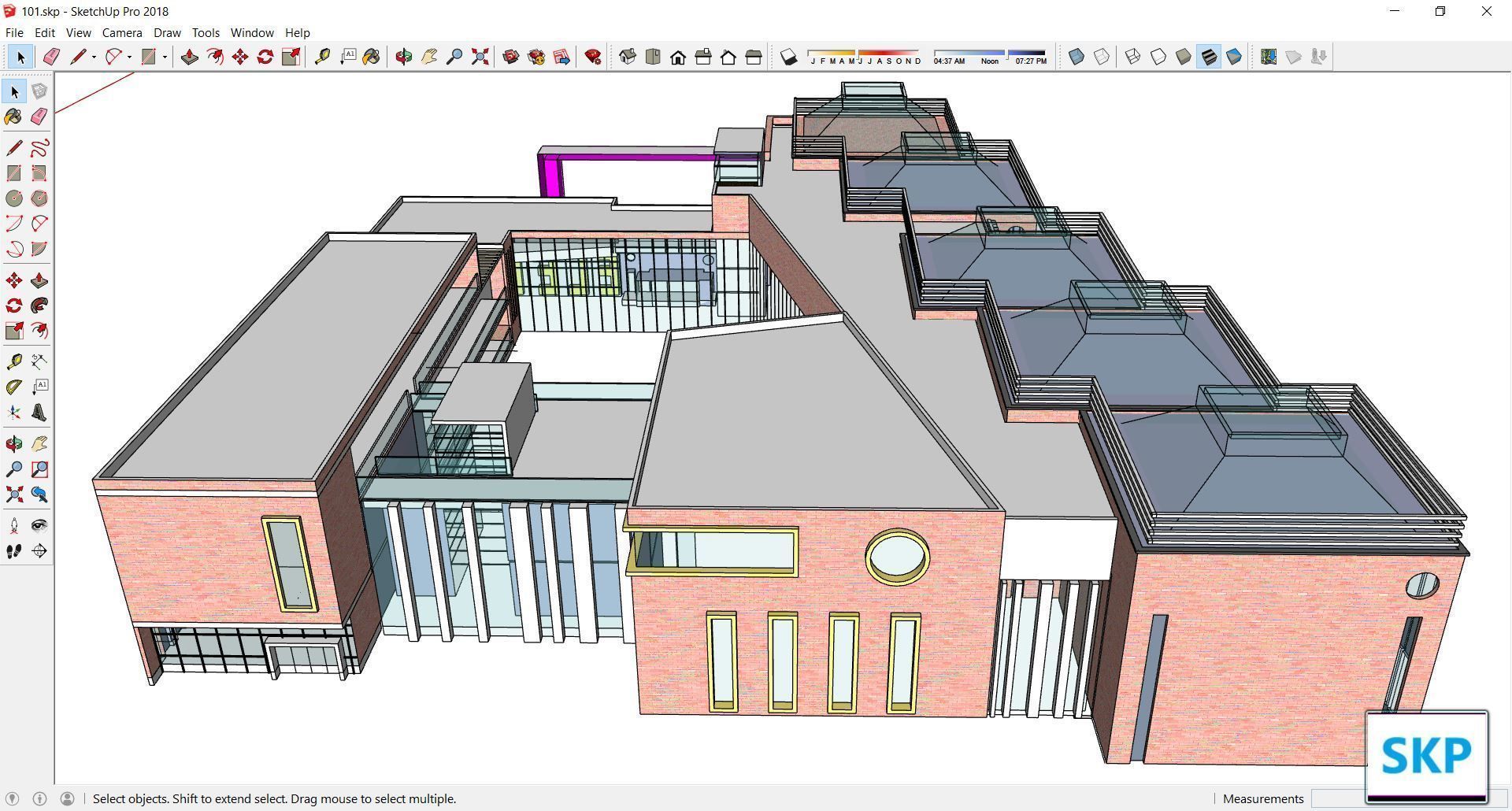Click the sign-in user status bar icon
This screenshot has height=811, width=1512.
point(68,798)
